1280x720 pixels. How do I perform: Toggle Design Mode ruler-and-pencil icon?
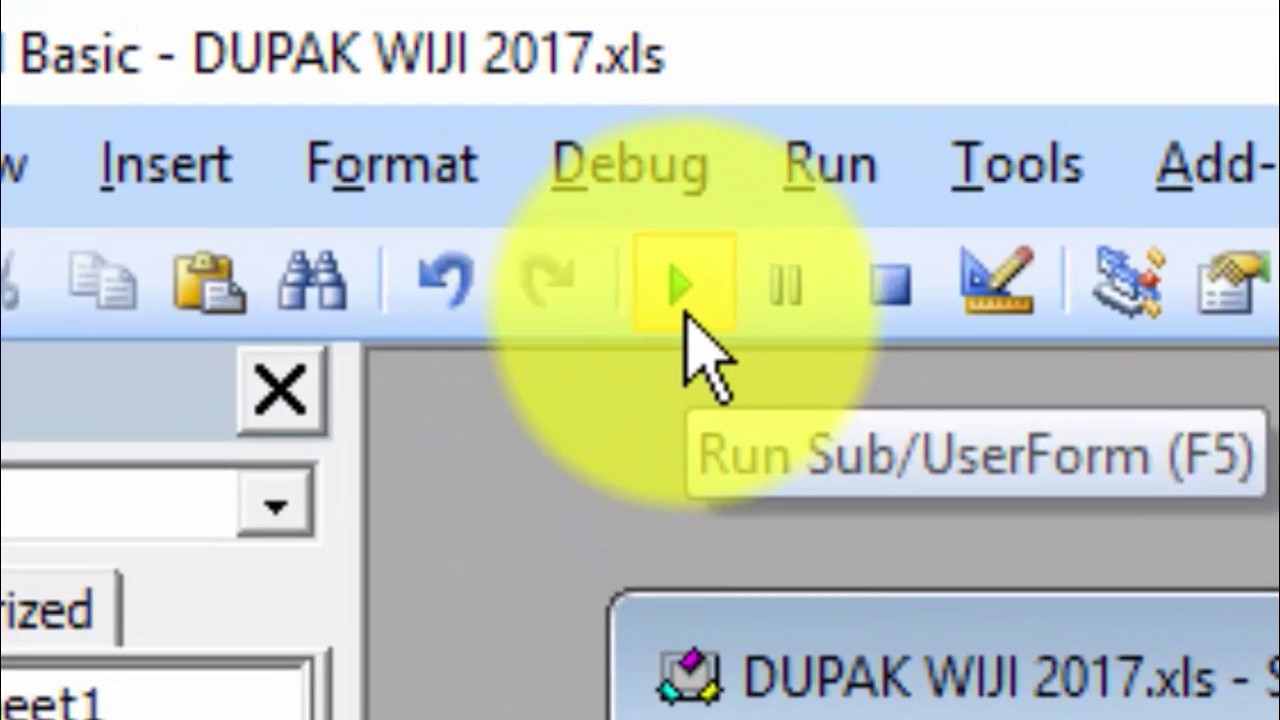(x=996, y=280)
